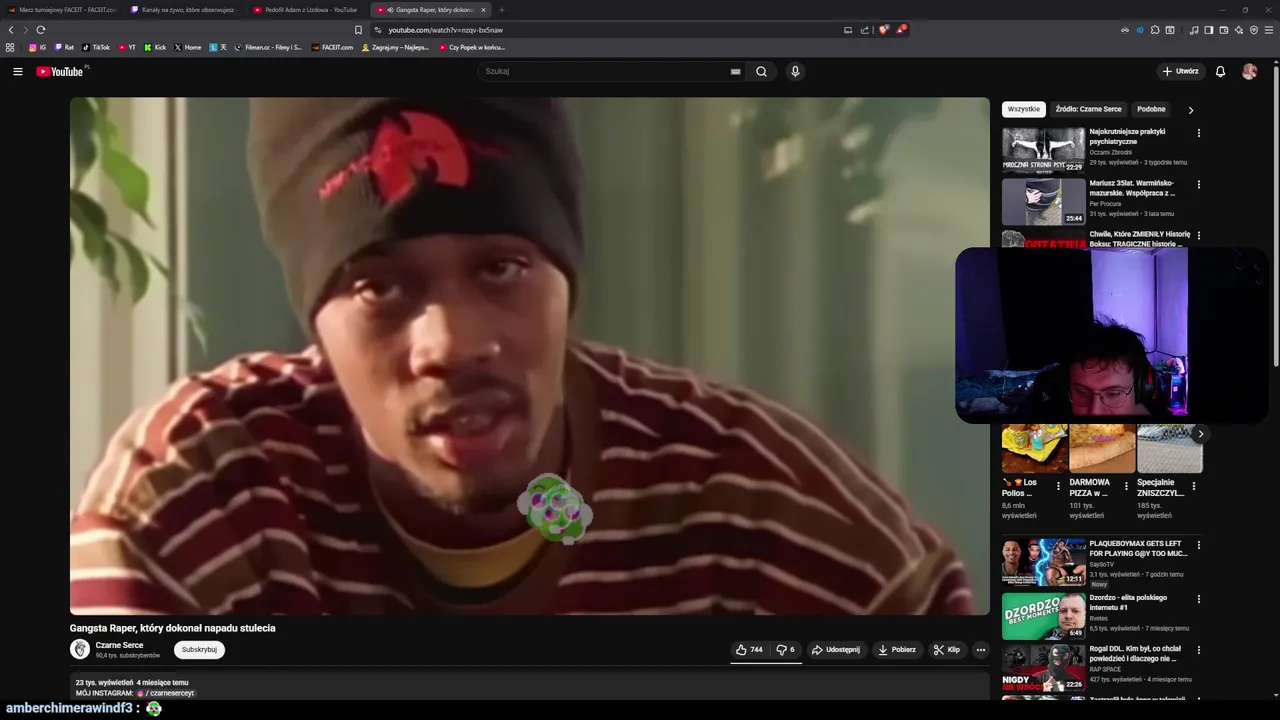Viewport: 1280px width, 720px height.
Task: Select the Podobne filter chip
Action: point(1151,109)
